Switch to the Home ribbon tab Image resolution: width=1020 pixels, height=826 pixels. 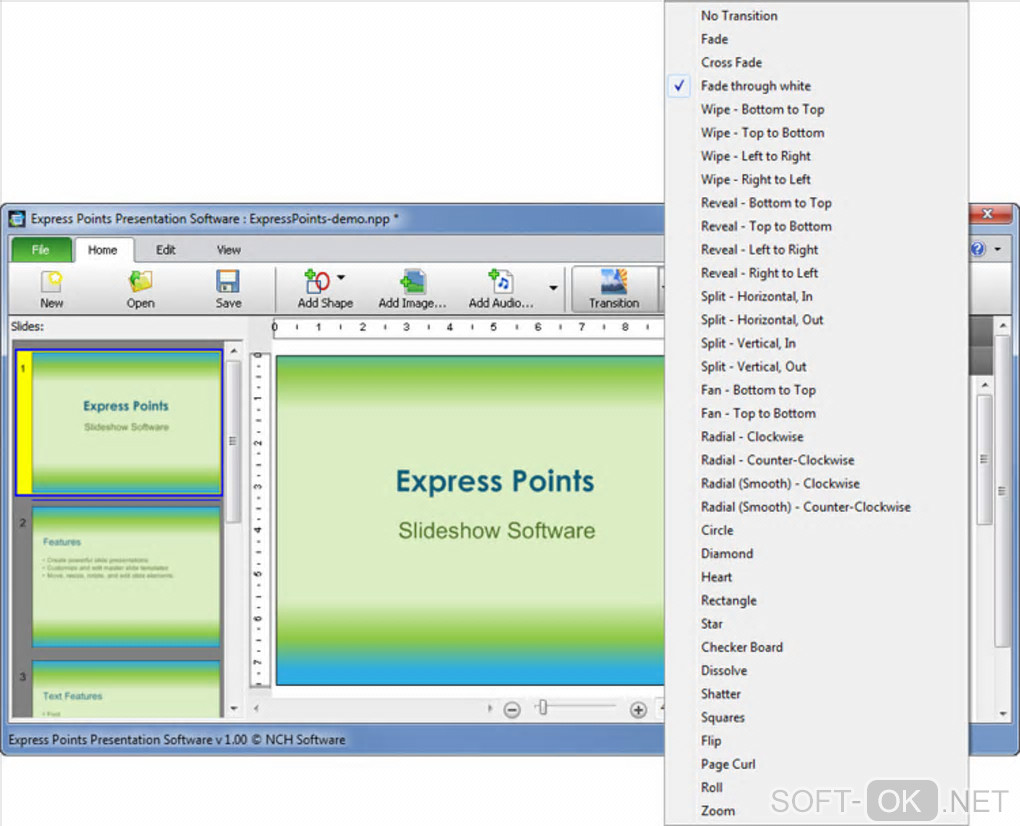(103, 250)
